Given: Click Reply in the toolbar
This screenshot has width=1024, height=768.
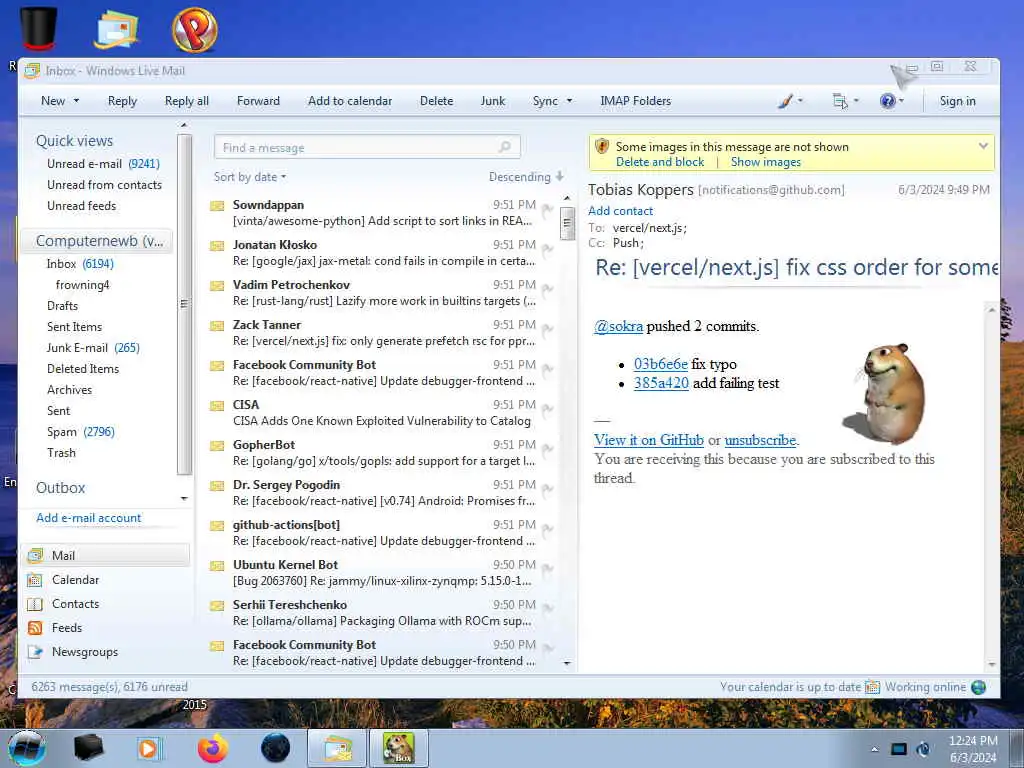Looking at the screenshot, I should click(122, 101).
